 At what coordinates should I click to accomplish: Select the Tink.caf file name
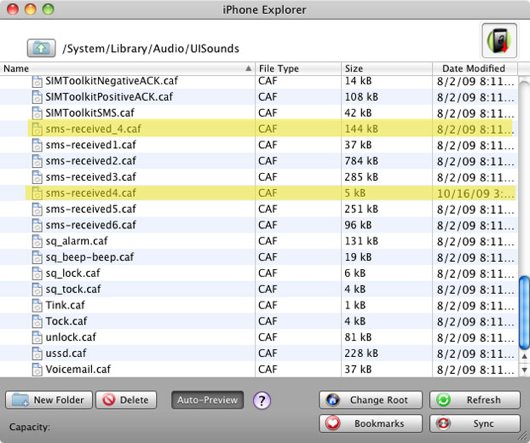coord(65,305)
